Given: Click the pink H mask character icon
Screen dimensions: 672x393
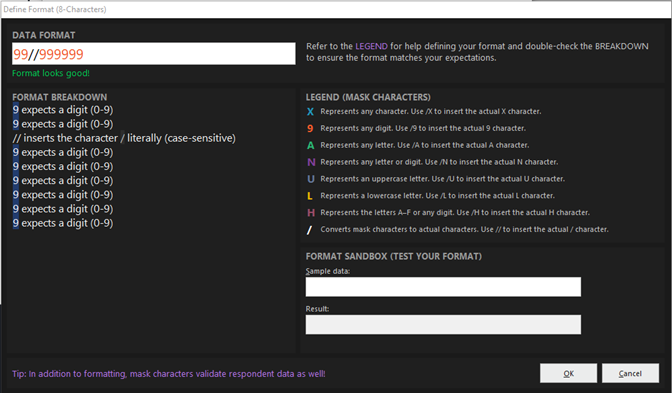Looking at the screenshot, I should click(311, 213).
